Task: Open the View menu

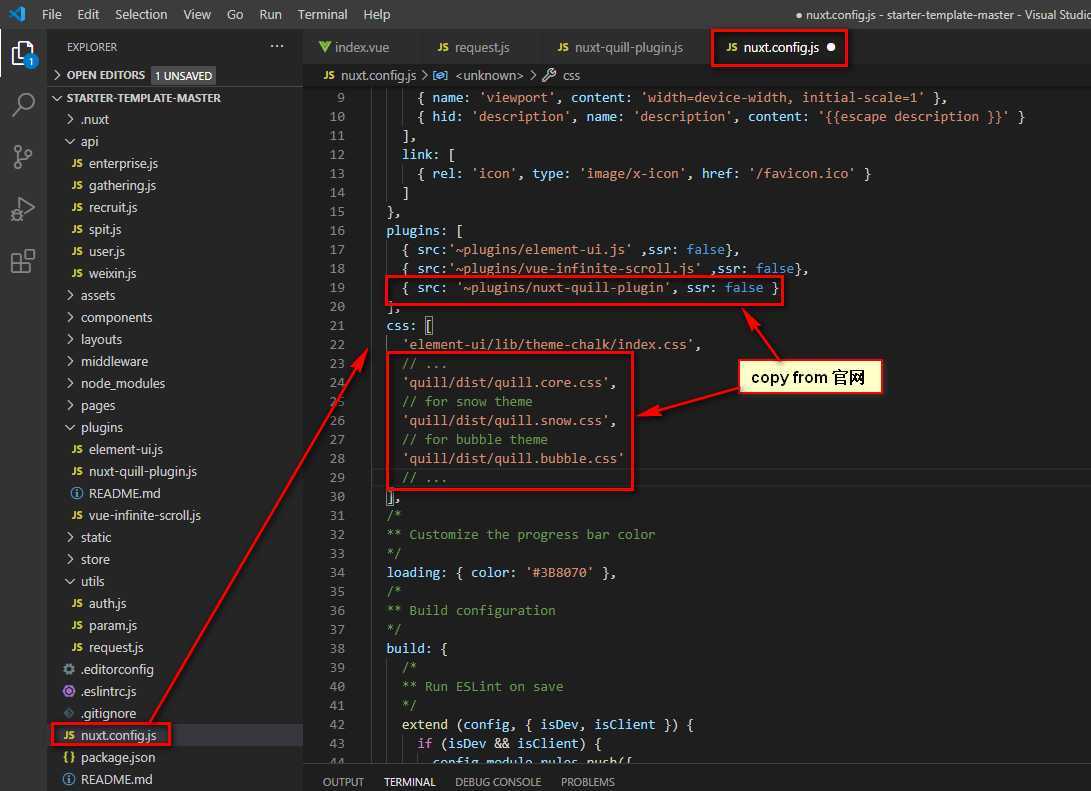Action: tap(197, 14)
